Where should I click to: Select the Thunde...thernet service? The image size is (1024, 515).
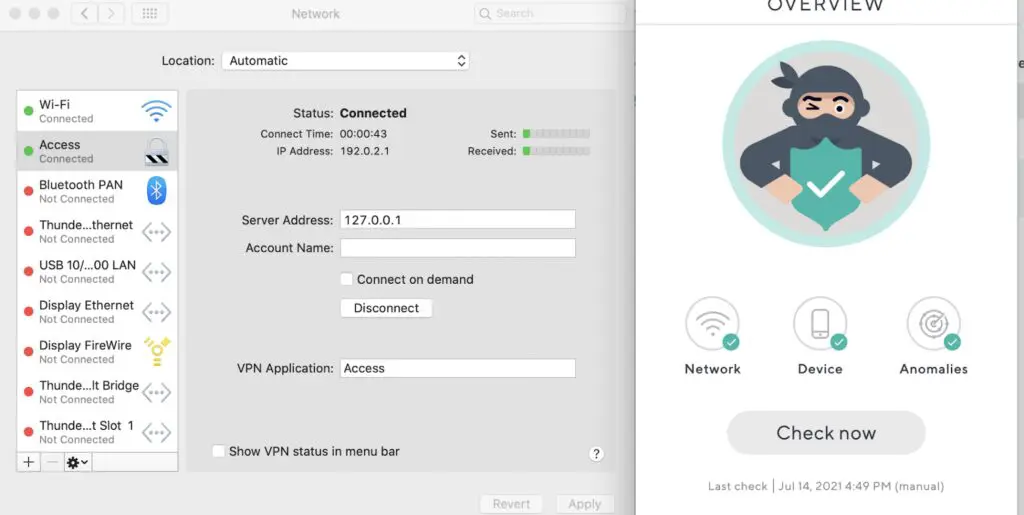coord(97,231)
